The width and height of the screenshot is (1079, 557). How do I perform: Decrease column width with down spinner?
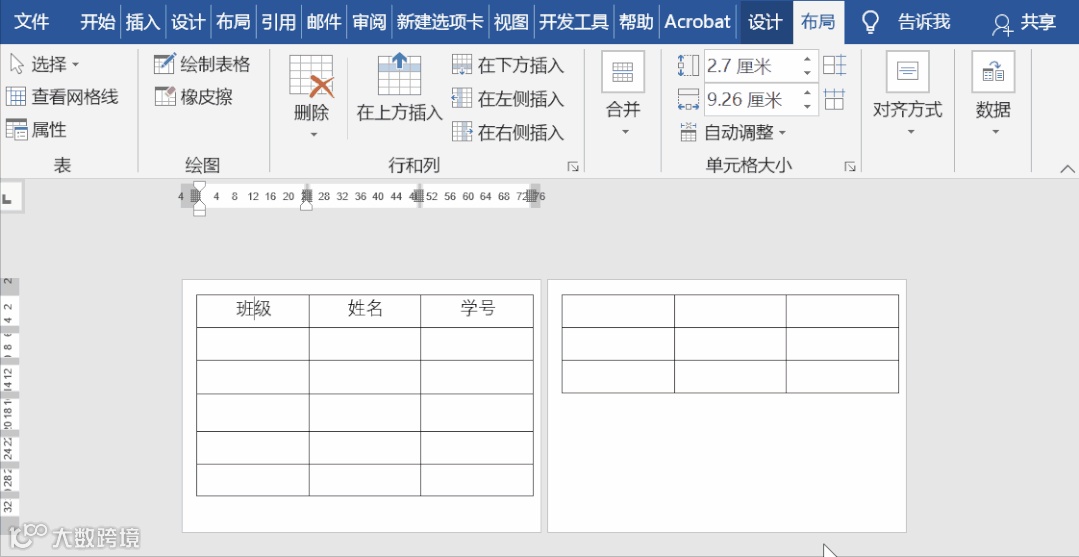coord(808,107)
